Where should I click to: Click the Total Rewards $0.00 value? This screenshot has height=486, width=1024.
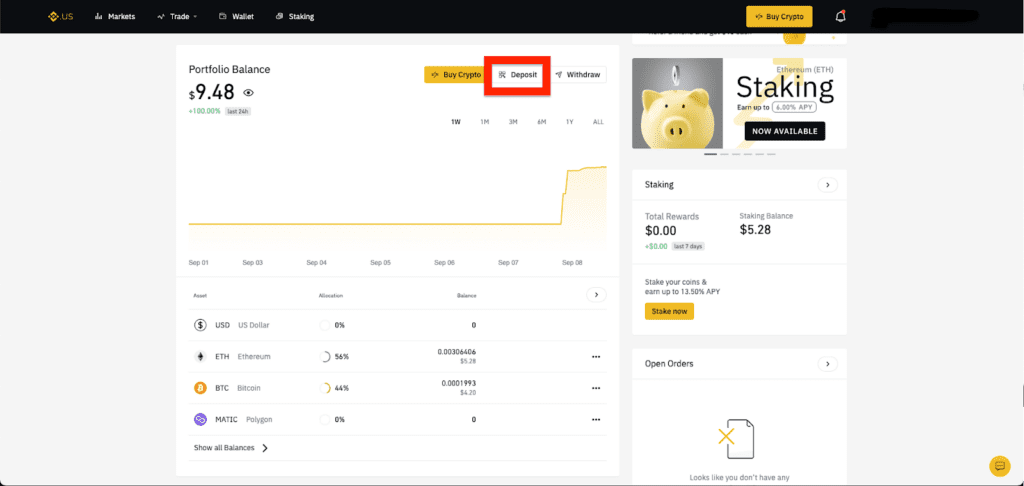(660, 231)
